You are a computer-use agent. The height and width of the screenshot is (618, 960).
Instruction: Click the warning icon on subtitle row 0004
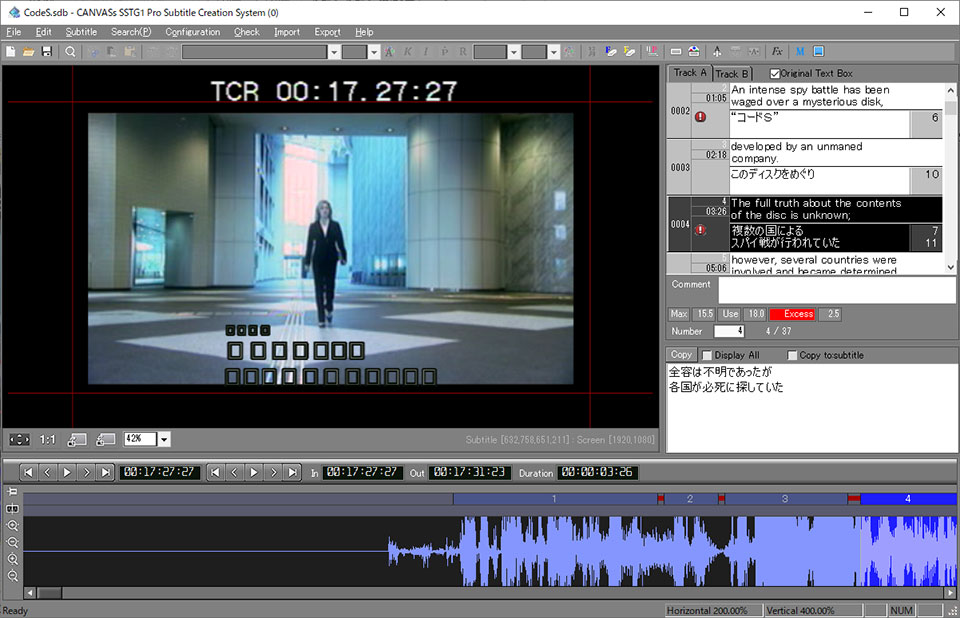pos(700,230)
